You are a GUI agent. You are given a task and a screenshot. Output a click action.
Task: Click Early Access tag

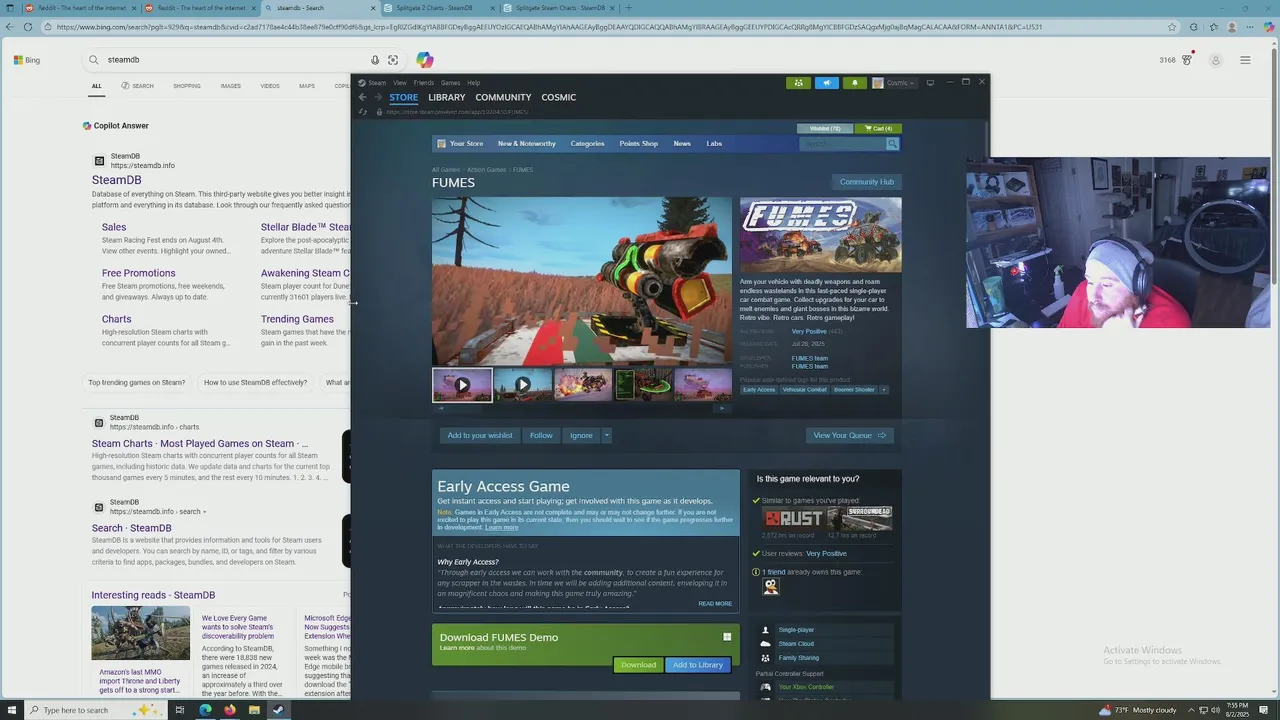(x=759, y=389)
